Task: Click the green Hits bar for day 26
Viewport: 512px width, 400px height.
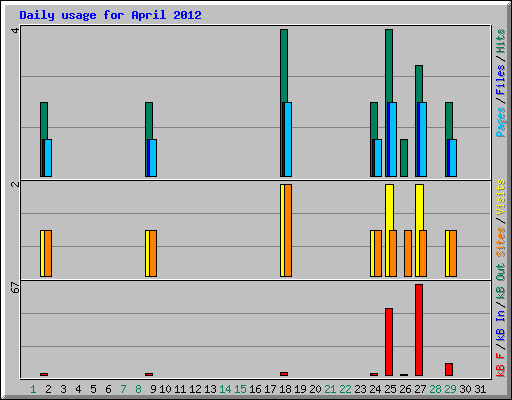Action: click(404, 158)
